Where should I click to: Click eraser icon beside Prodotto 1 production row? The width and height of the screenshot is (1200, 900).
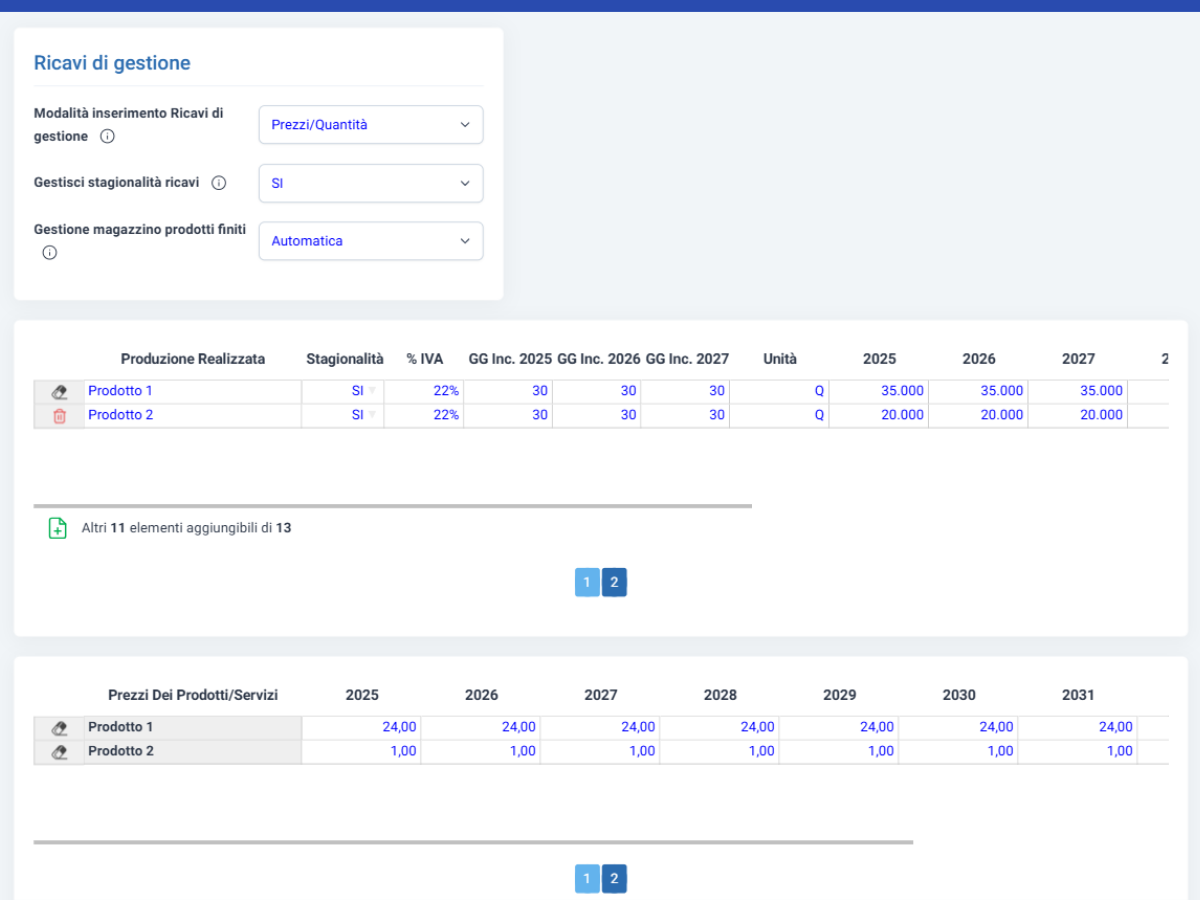59,391
